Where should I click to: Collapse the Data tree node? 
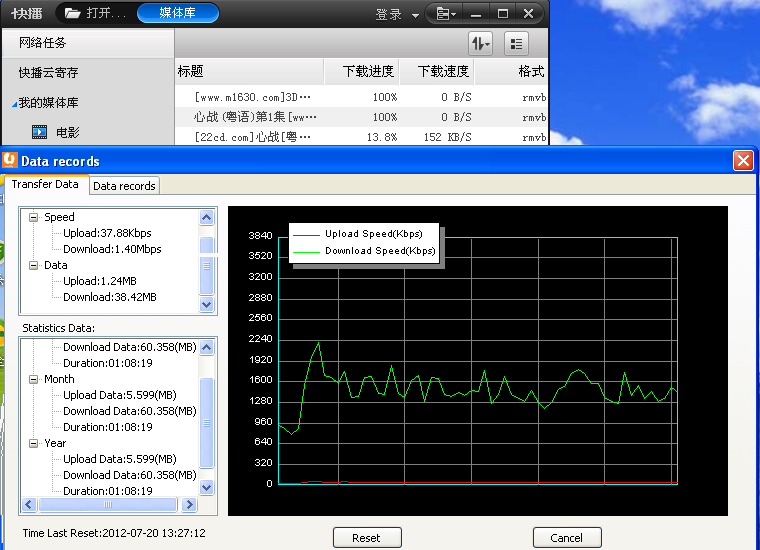pos(33,265)
